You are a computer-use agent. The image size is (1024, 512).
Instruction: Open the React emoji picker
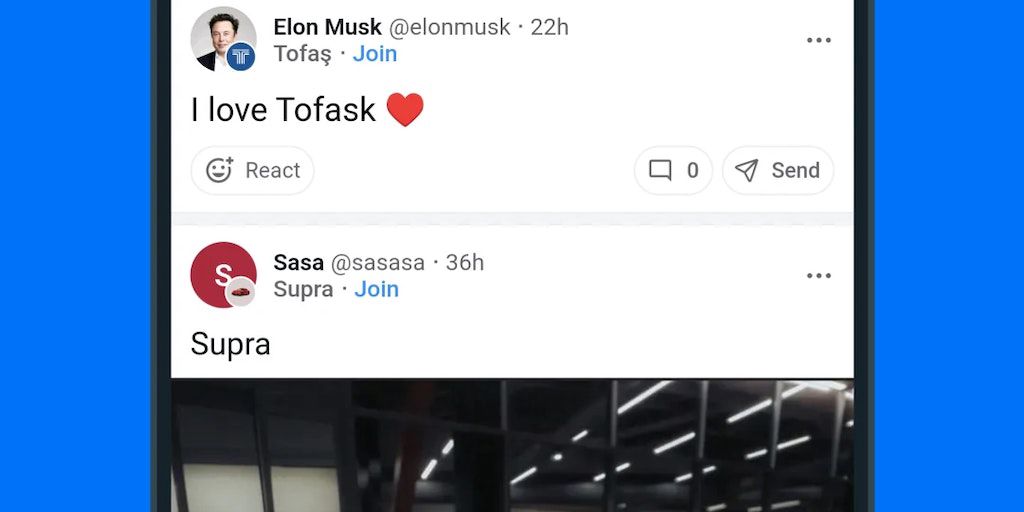click(x=253, y=171)
